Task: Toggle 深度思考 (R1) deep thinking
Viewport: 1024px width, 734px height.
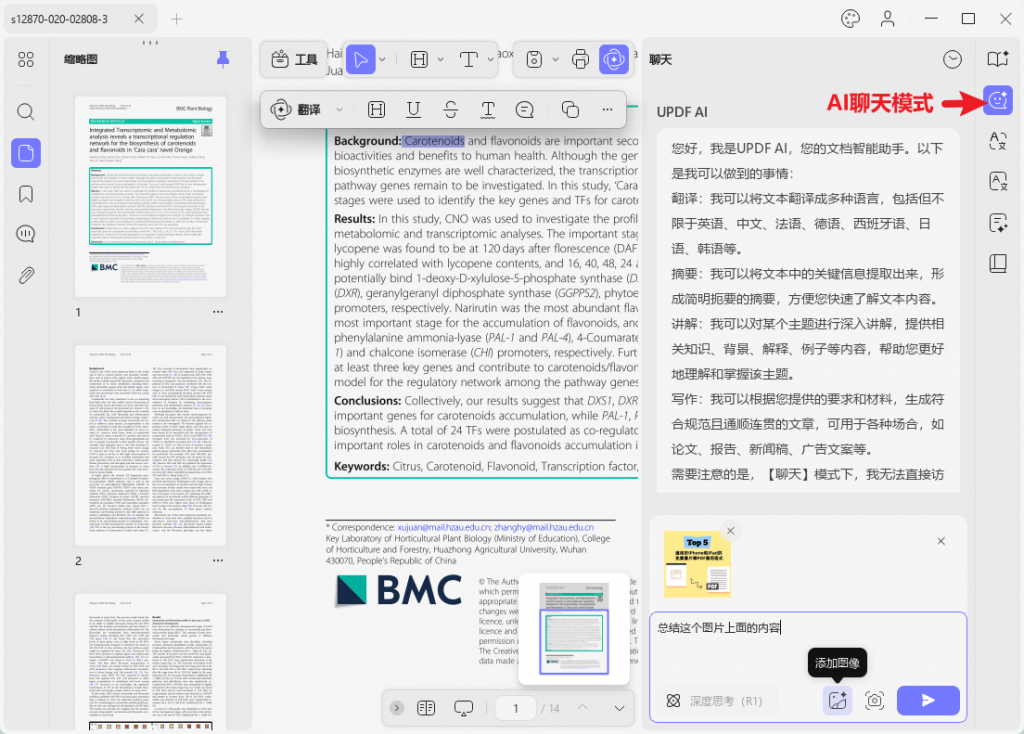Action: point(714,701)
